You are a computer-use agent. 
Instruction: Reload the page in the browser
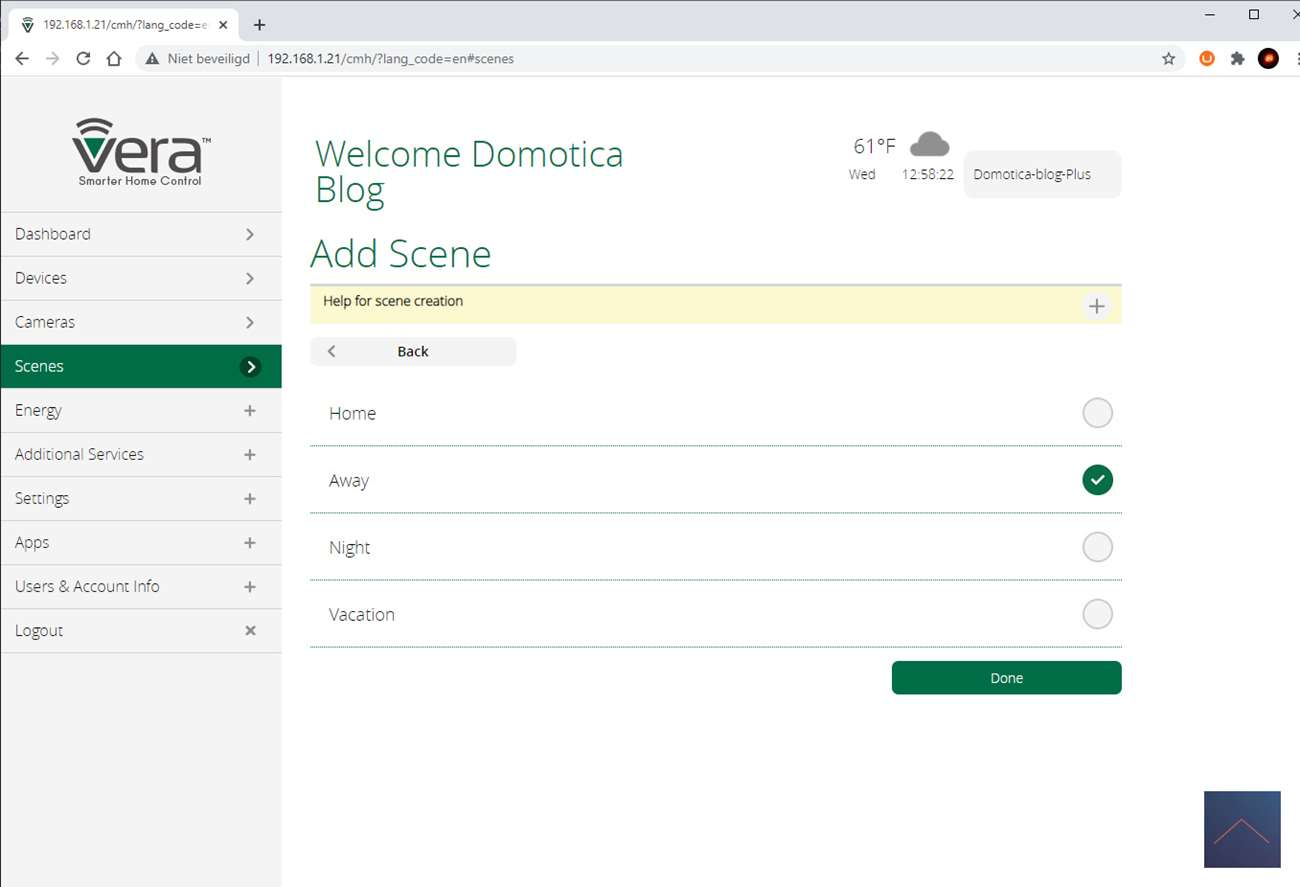coord(84,59)
